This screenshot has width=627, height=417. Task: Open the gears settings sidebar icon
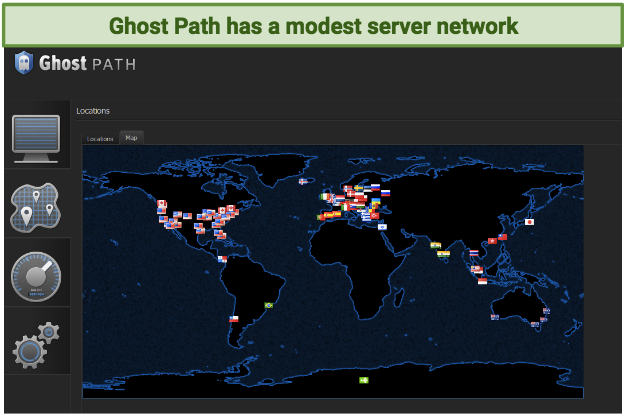[36, 345]
